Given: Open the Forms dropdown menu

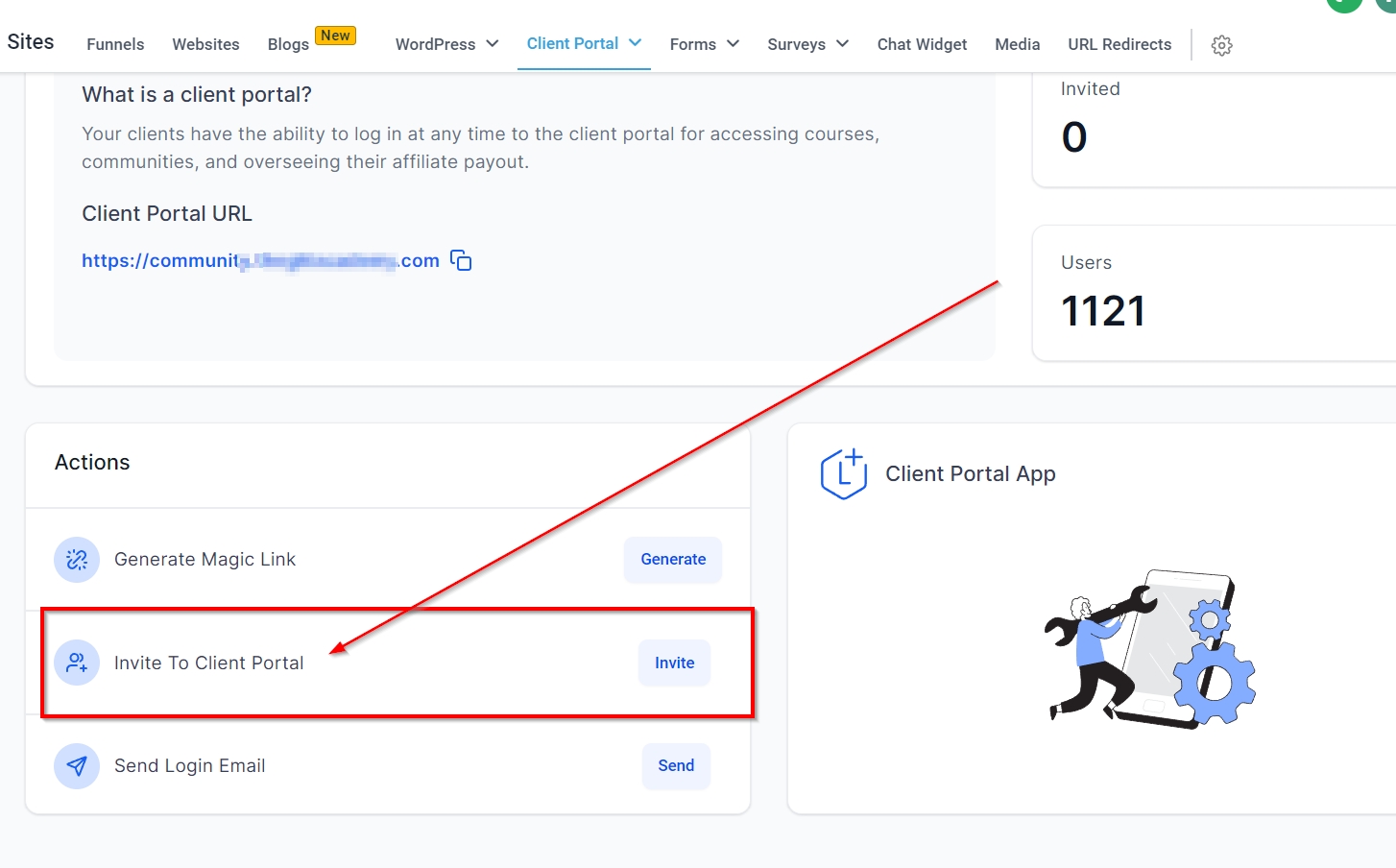Looking at the screenshot, I should point(704,44).
